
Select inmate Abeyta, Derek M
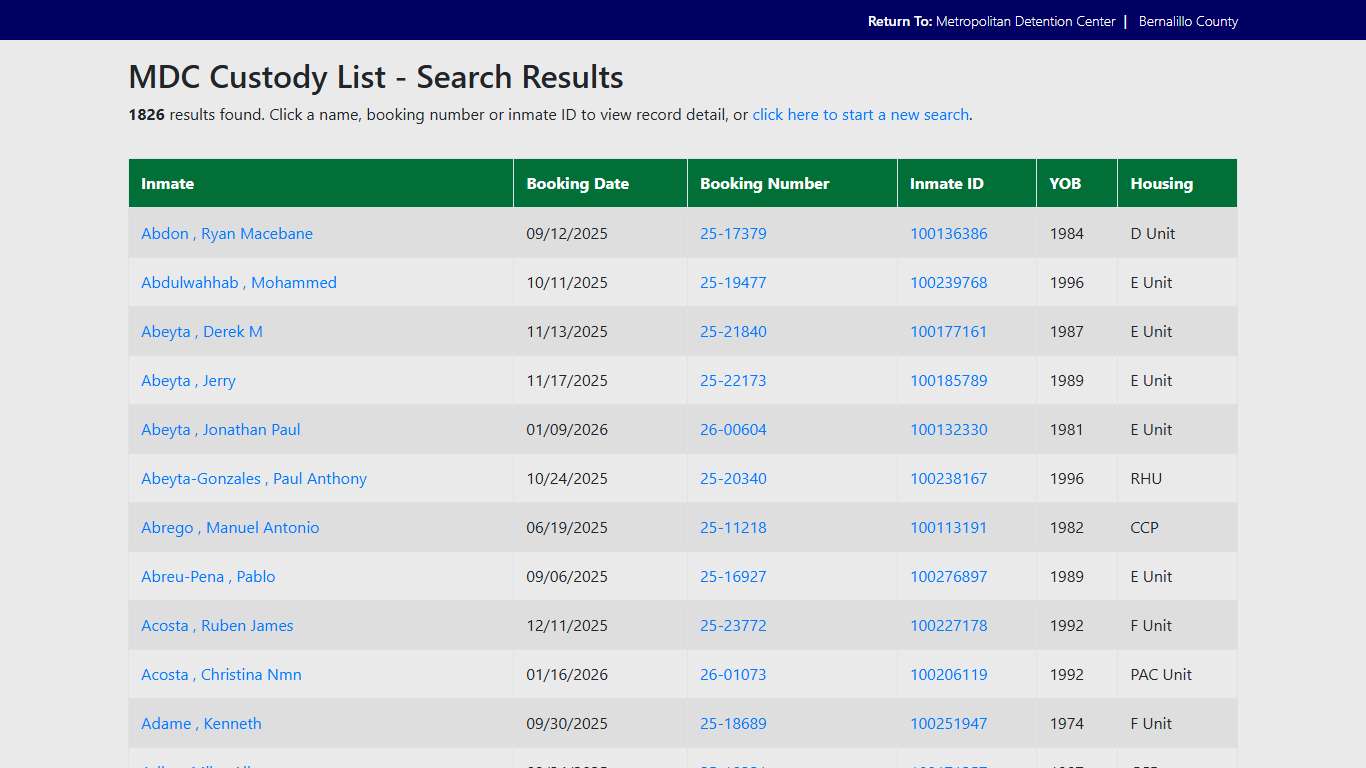[x=201, y=331]
